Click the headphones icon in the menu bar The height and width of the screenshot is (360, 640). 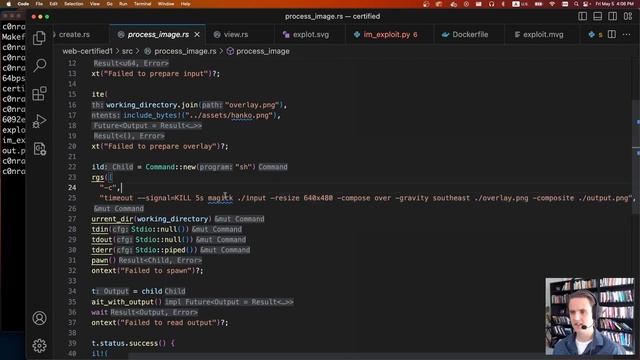click(x=491, y=4)
